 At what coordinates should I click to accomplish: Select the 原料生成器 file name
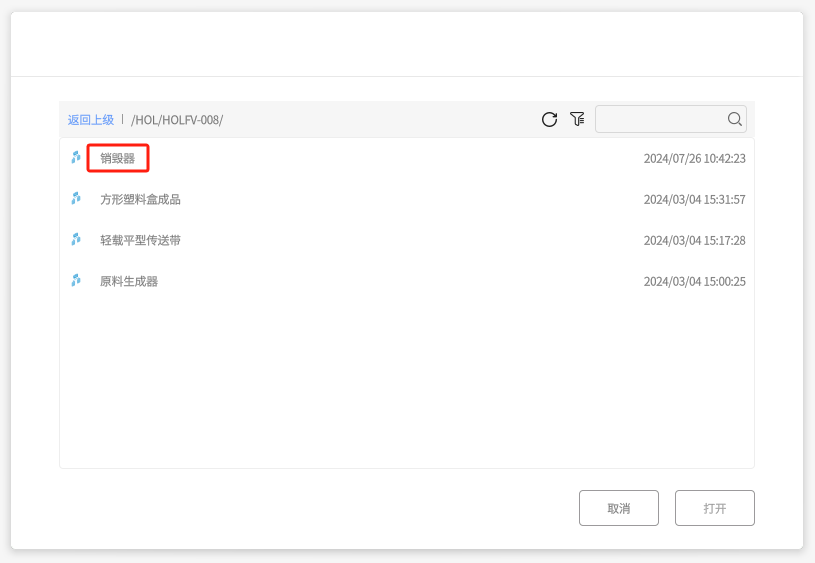(x=129, y=281)
